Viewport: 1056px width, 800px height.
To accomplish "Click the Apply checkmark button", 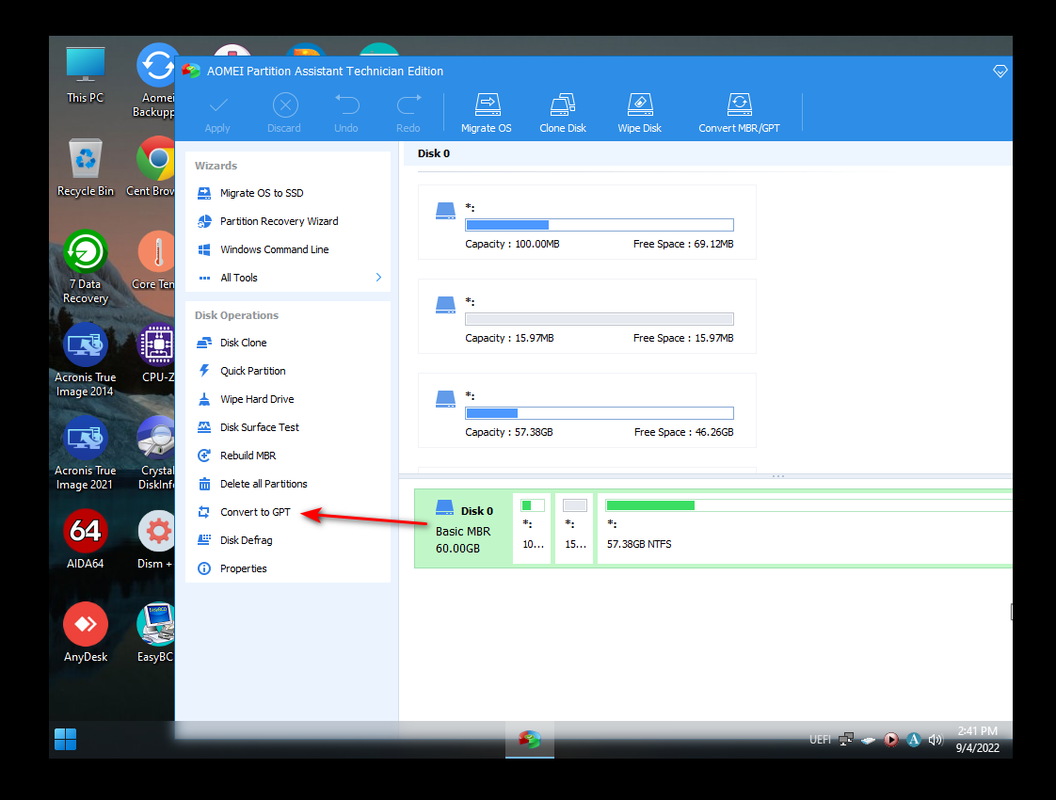I will click(x=218, y=112).
